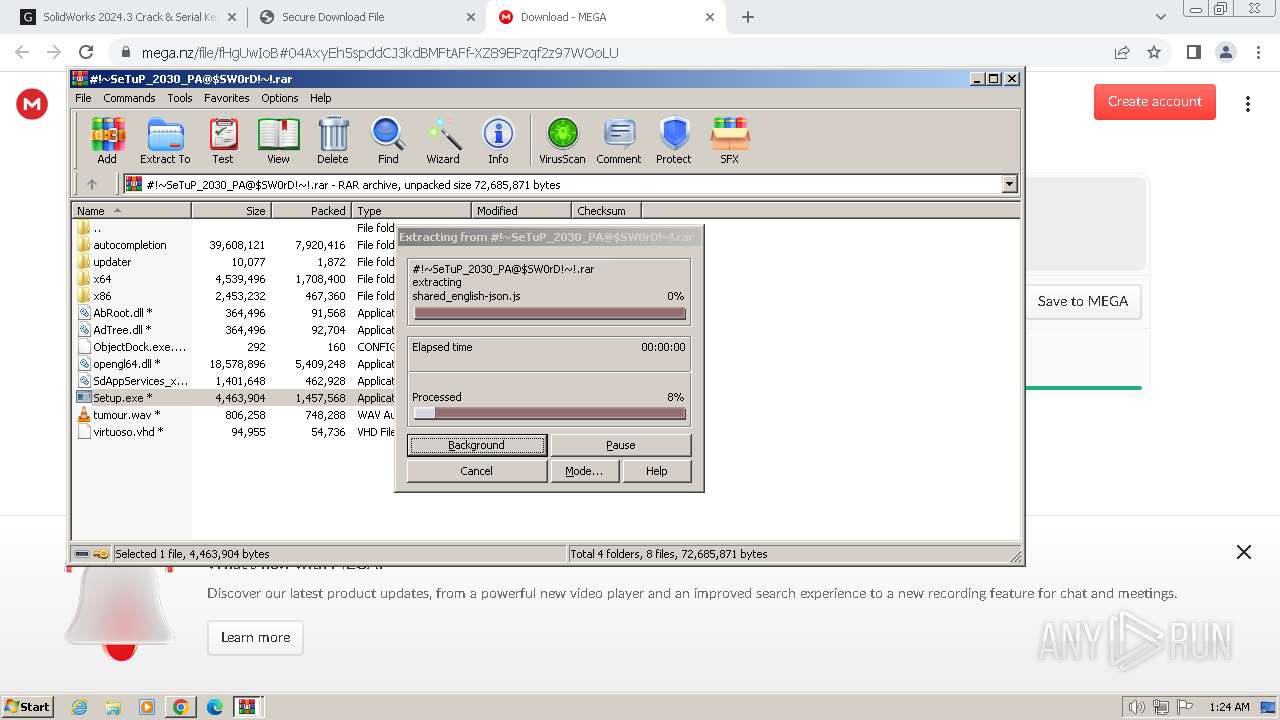Click the Mode... button
The width and height of the screenshot is (1280, 720).
coord(584,471)
